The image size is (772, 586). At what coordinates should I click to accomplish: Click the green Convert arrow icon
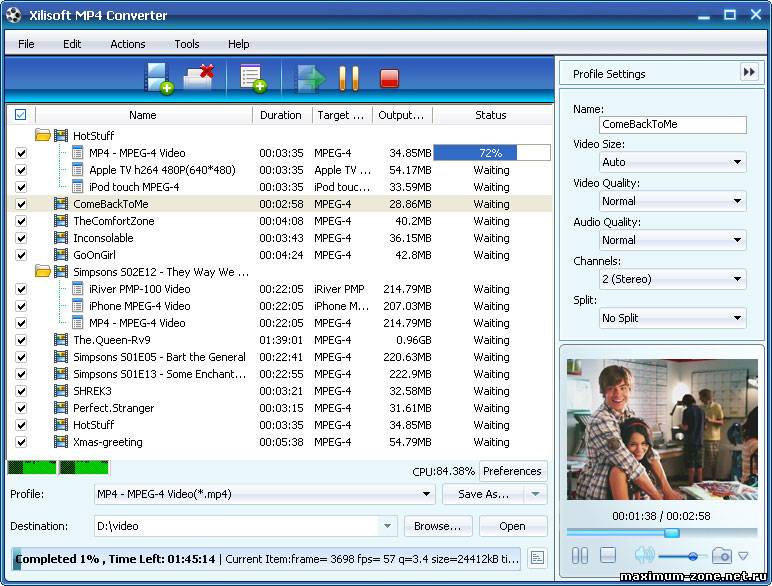[311, 78]
